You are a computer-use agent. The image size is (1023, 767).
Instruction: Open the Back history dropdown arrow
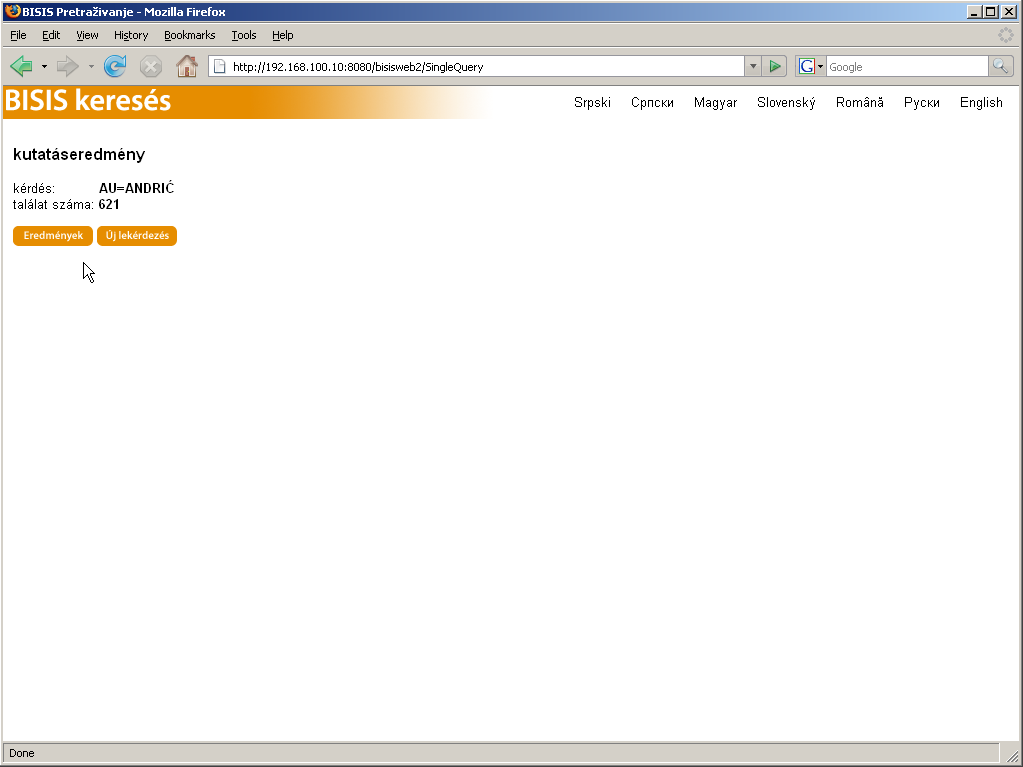[44, 67]
